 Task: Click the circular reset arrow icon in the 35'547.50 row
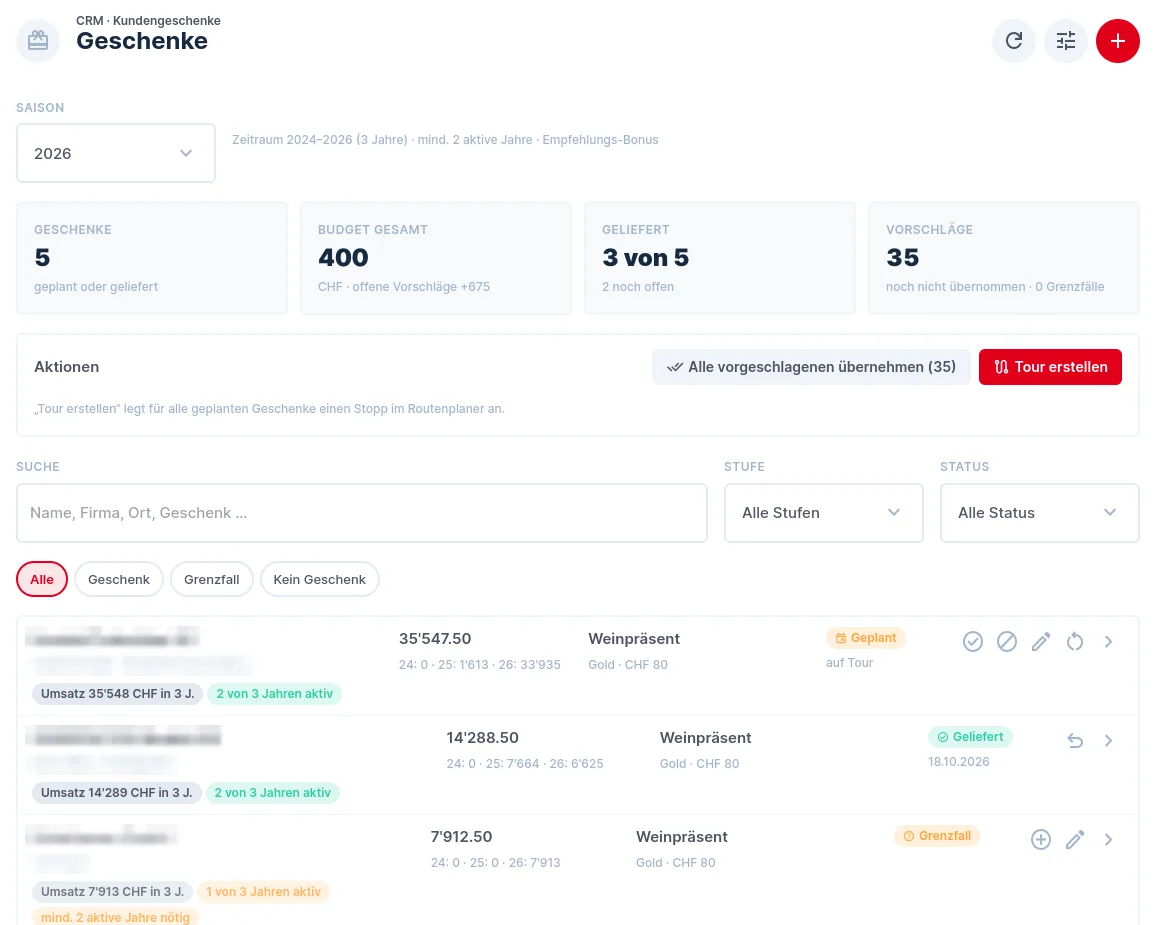click(x=1075, y=641)
